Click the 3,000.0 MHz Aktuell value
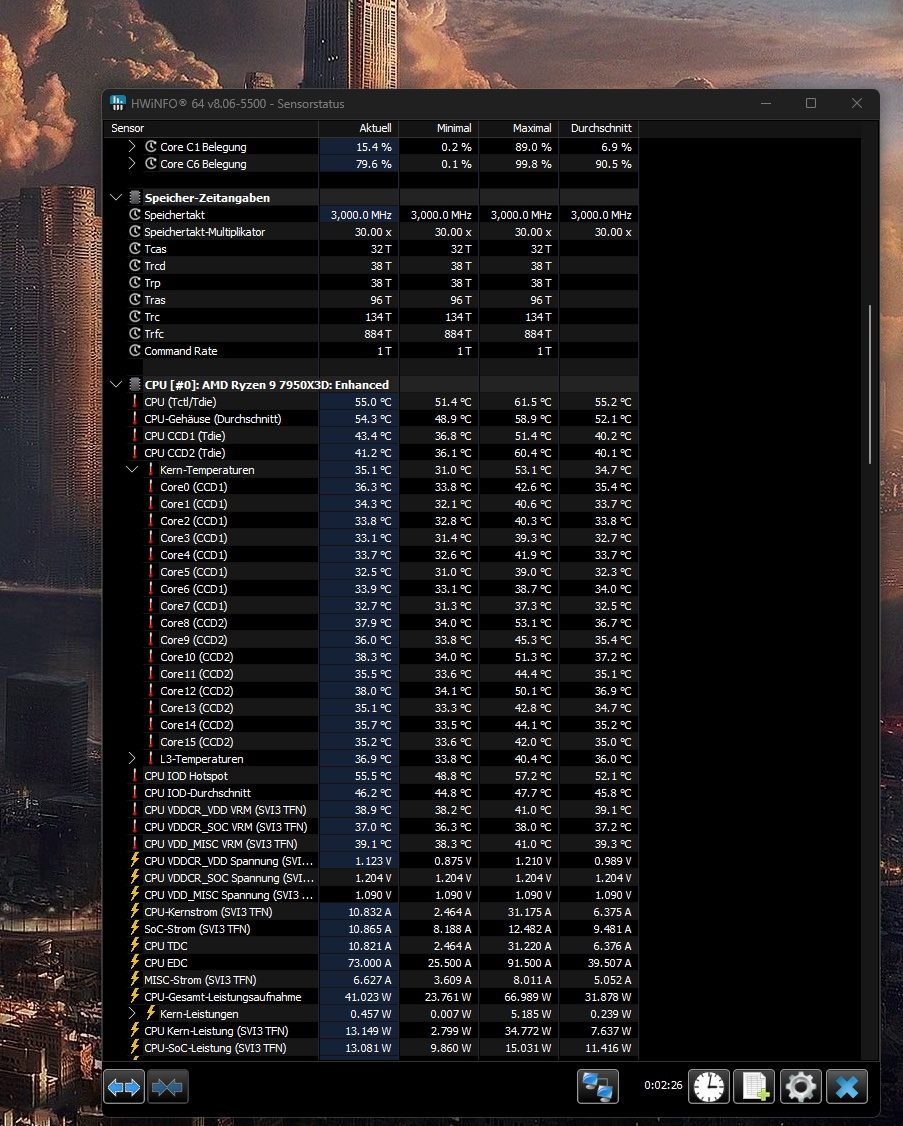The width and height of the screenshot is (903, 1126). point(361,215)
